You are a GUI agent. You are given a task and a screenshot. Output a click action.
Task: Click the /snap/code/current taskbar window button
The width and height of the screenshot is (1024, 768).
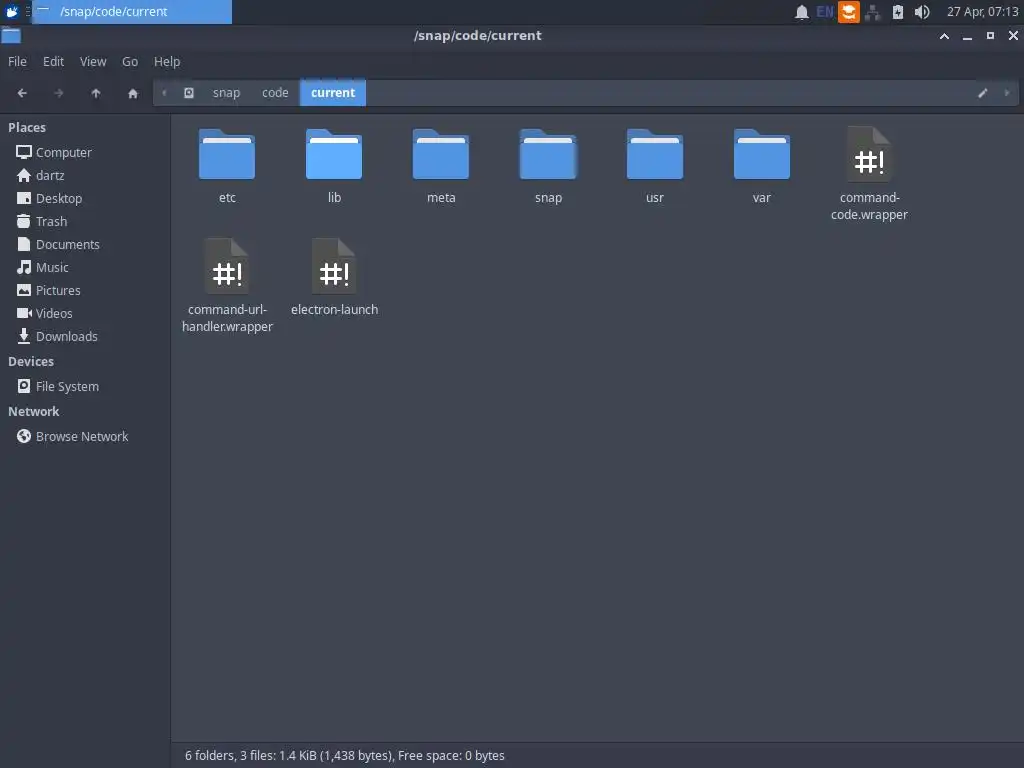pyautogui.click(x=132, y=12)
